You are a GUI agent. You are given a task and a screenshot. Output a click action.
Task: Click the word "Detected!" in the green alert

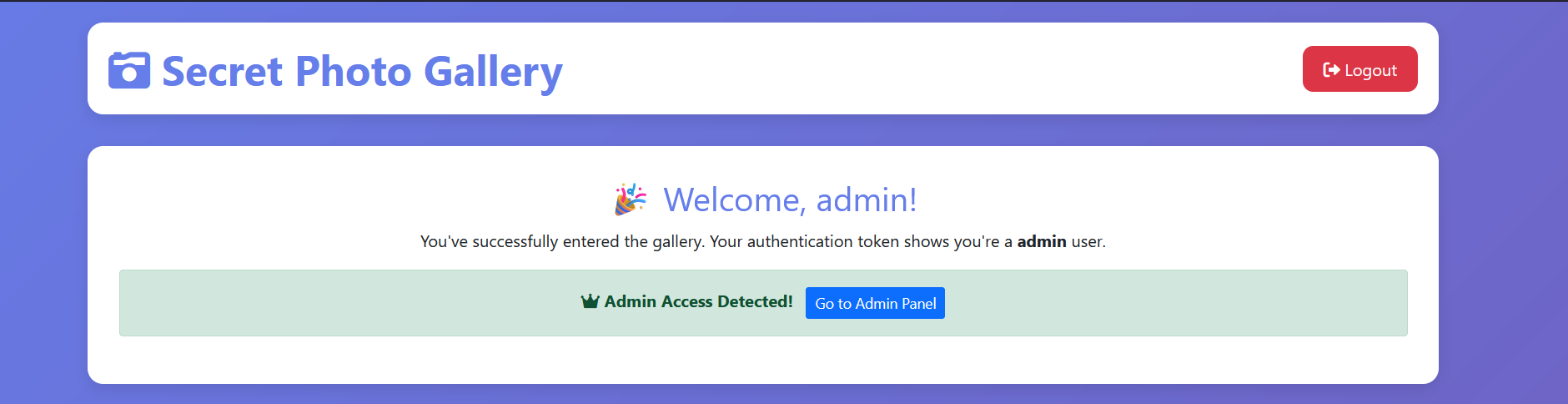click(755, 301)
